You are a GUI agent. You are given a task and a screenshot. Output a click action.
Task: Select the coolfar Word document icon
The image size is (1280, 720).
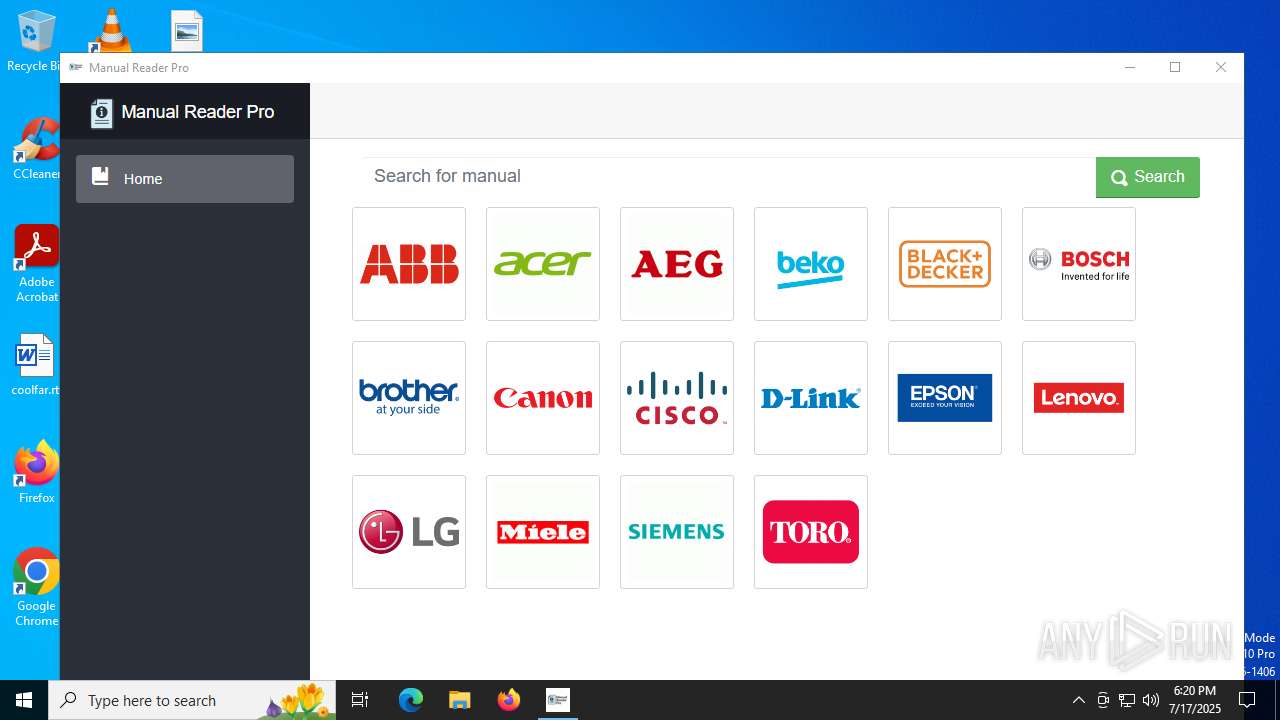[36, 365]
